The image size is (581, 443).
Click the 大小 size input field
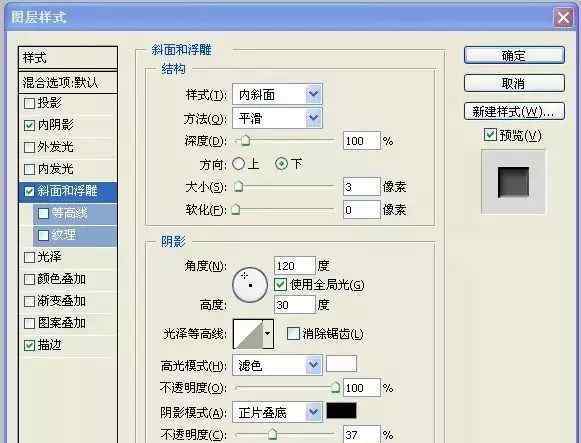(x=362, y=187)
